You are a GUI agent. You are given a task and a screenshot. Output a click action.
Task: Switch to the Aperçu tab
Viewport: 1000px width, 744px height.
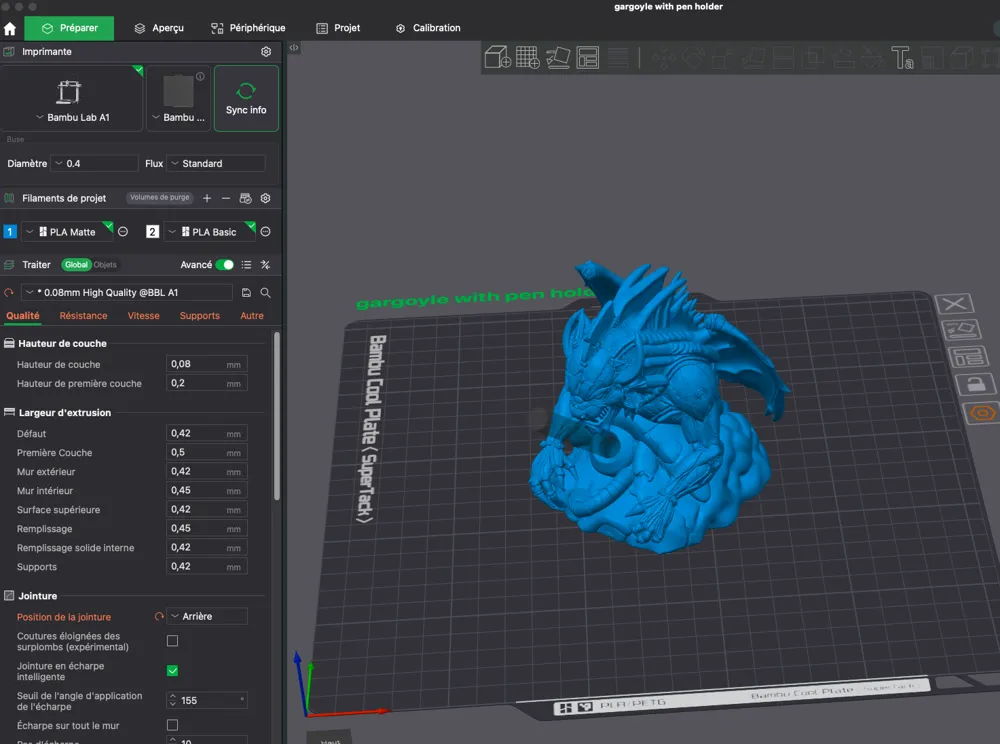click(159, 28)
